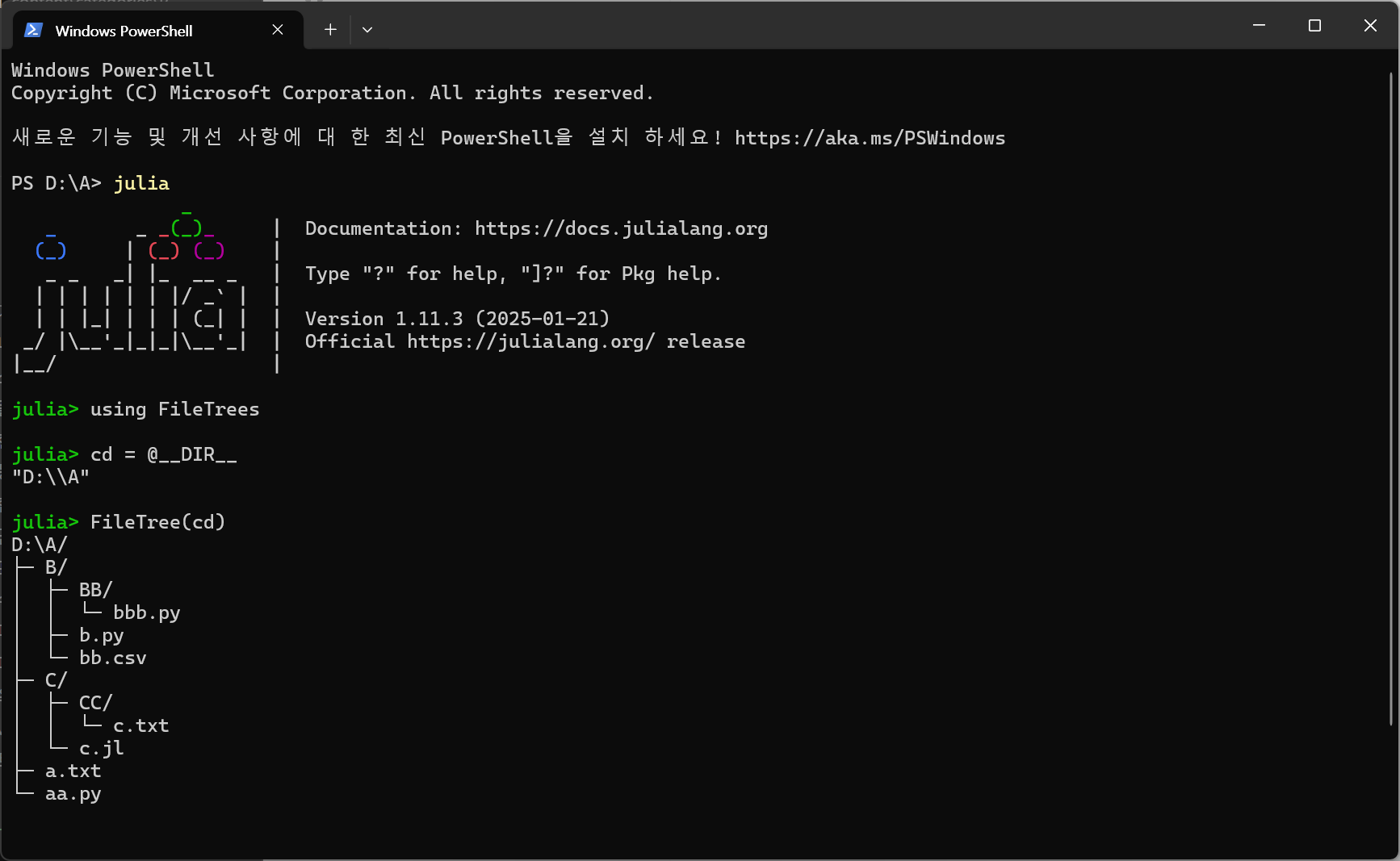Click the B/ folder in tree output

click(56, 567)
